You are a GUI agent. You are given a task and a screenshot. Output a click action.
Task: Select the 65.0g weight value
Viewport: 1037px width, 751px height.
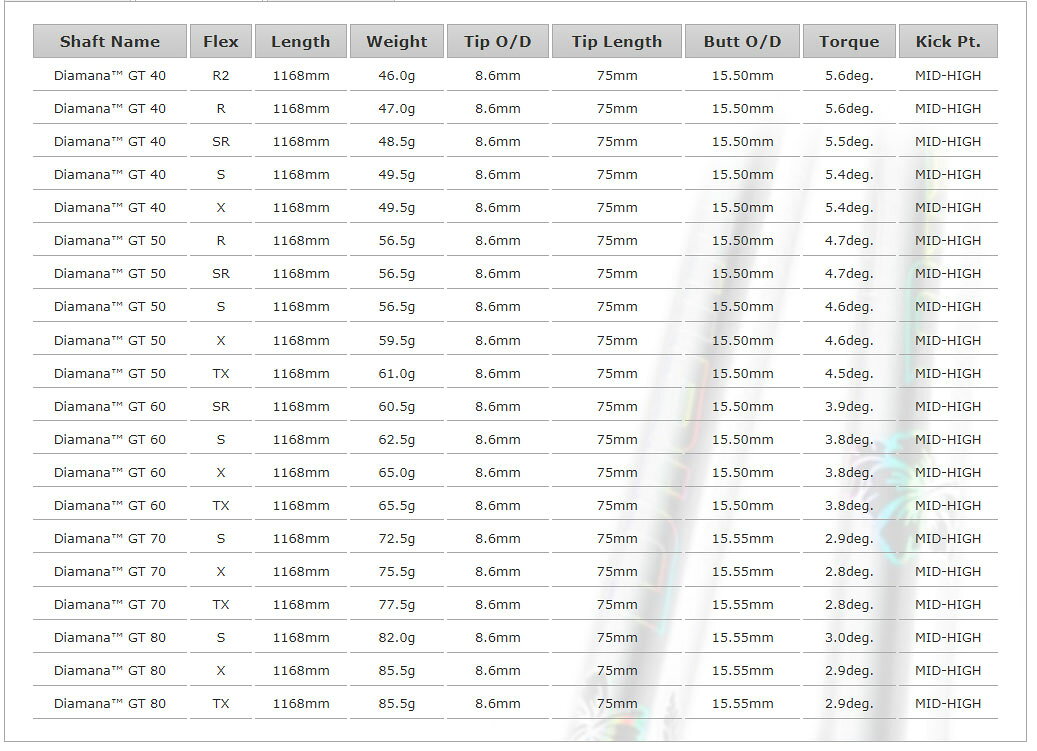(397, 473)
